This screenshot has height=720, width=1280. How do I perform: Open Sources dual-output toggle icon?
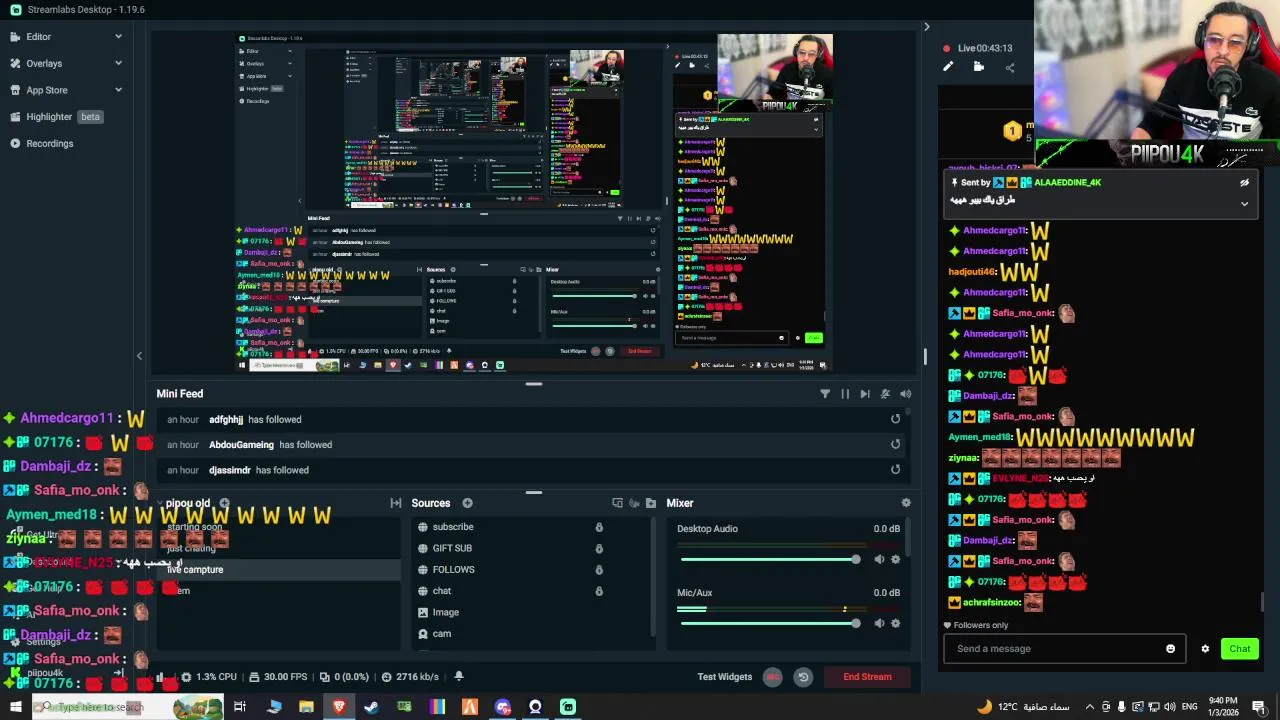(617, 503)
